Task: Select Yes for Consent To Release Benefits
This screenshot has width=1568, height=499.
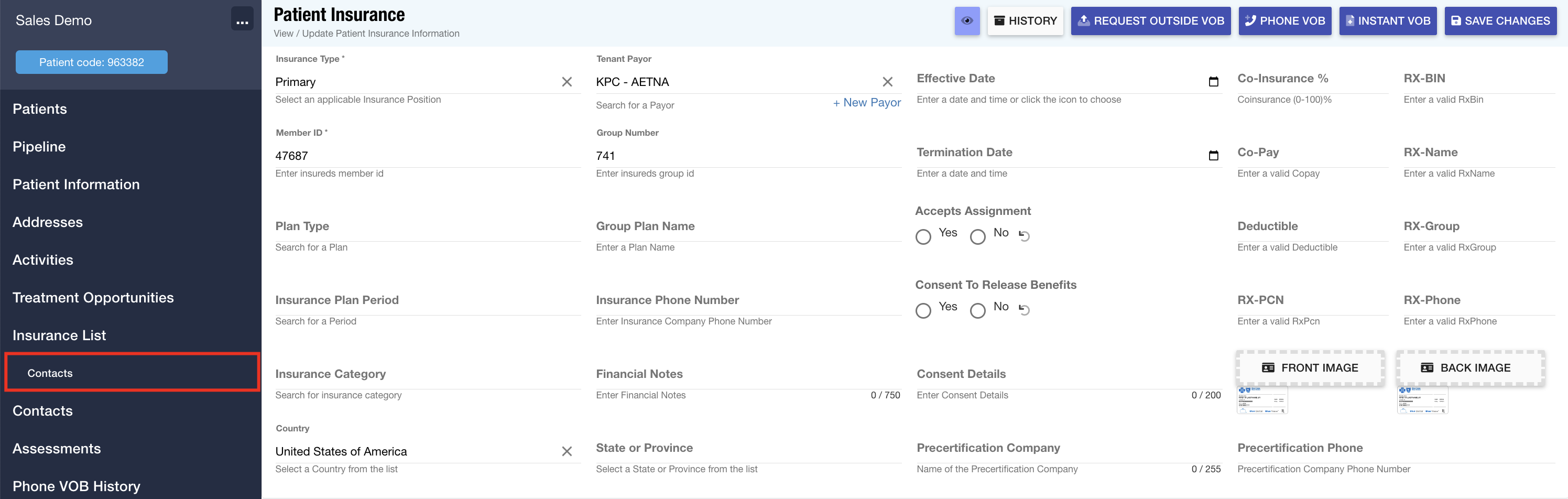Action: 923,311
